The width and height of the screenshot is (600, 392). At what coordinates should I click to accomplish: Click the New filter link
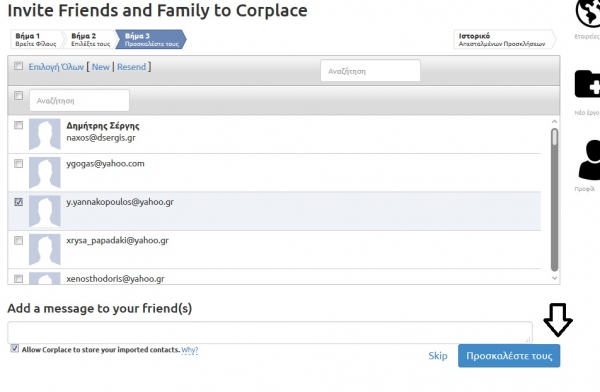pos(101,67)
